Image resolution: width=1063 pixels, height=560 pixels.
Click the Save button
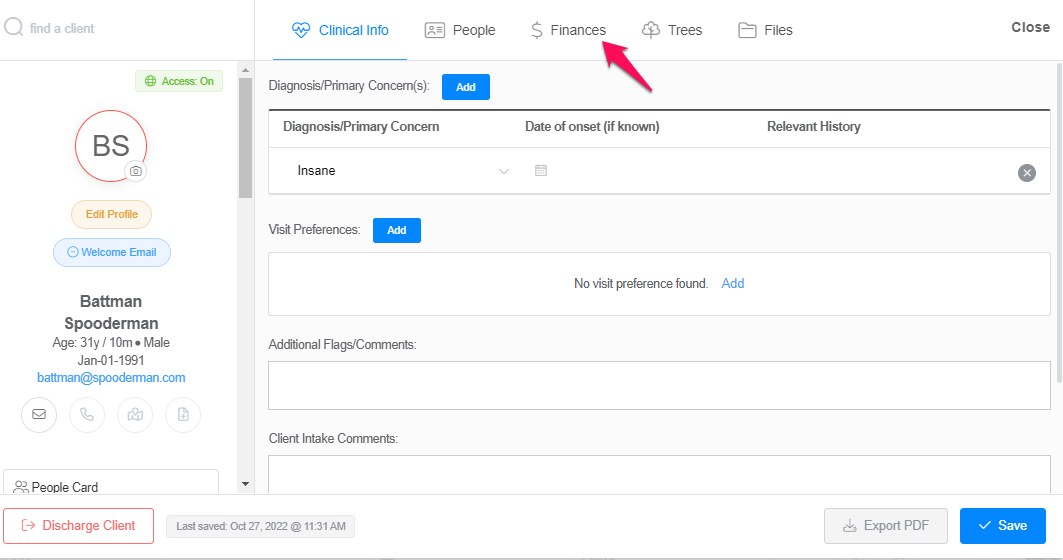(x=1003, y=525)
